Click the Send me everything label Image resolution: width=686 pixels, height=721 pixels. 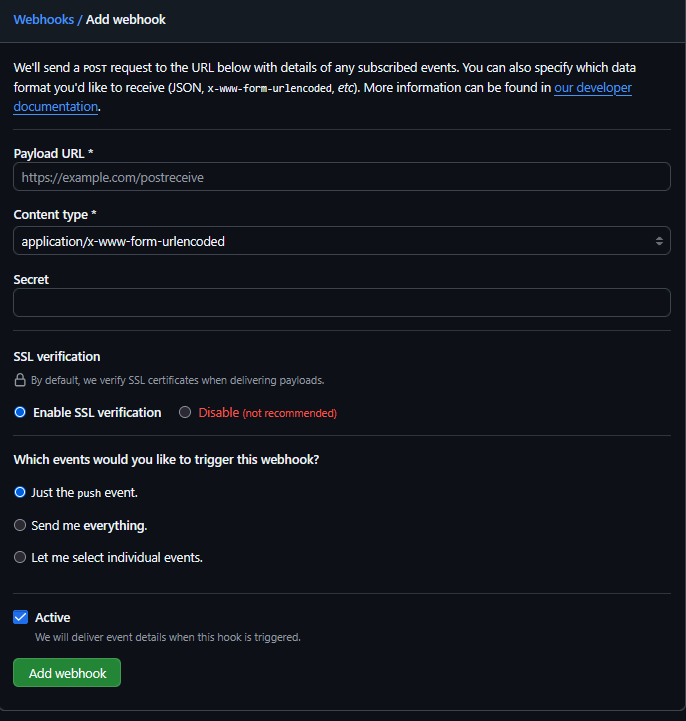click(x=90, y=525)
